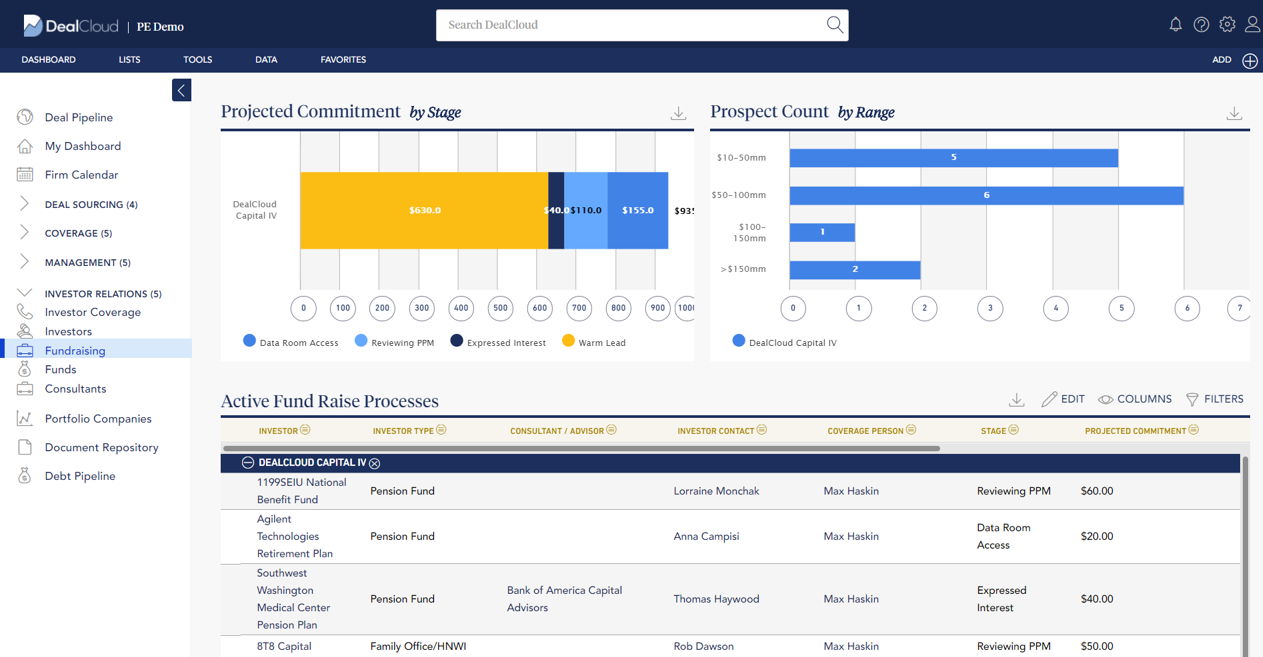Open contact Thomas Haywood

click(x=716, y=599)
